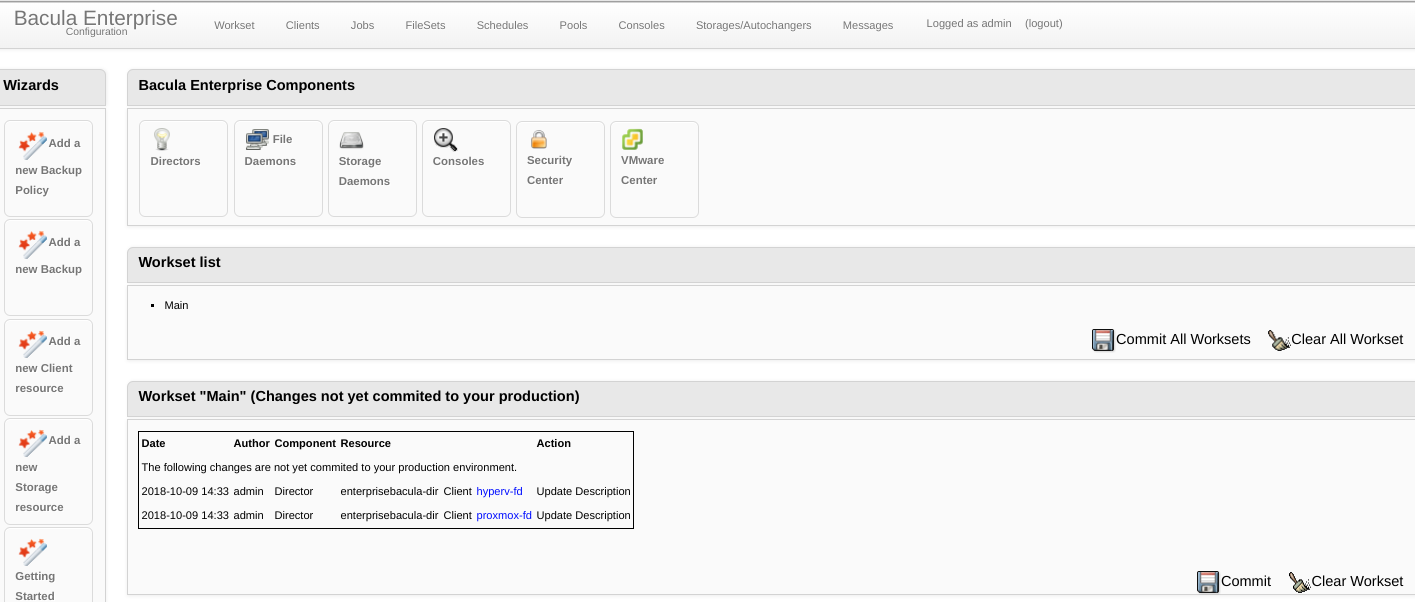The width and height of the screenshot is (1415, 602).
Task: Click the Action column header
Action: 553,443
